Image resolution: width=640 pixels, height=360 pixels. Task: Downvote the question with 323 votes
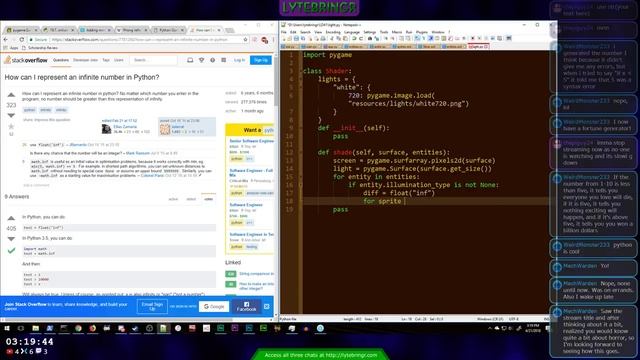click(11, 116)
